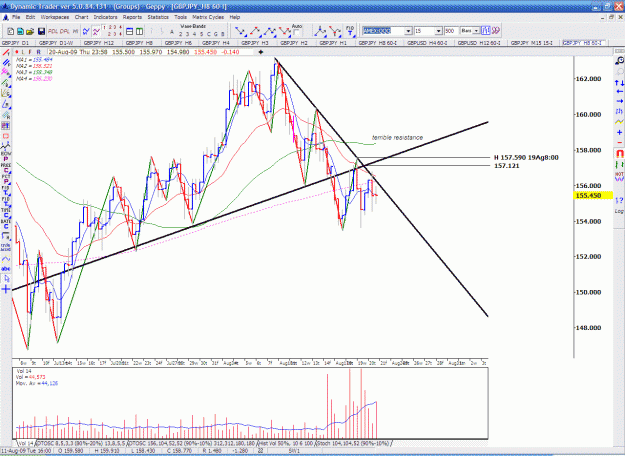This screenshot has height=456, width=625.
Task: Click the bar count field showing 500
Action: point(451,31)
